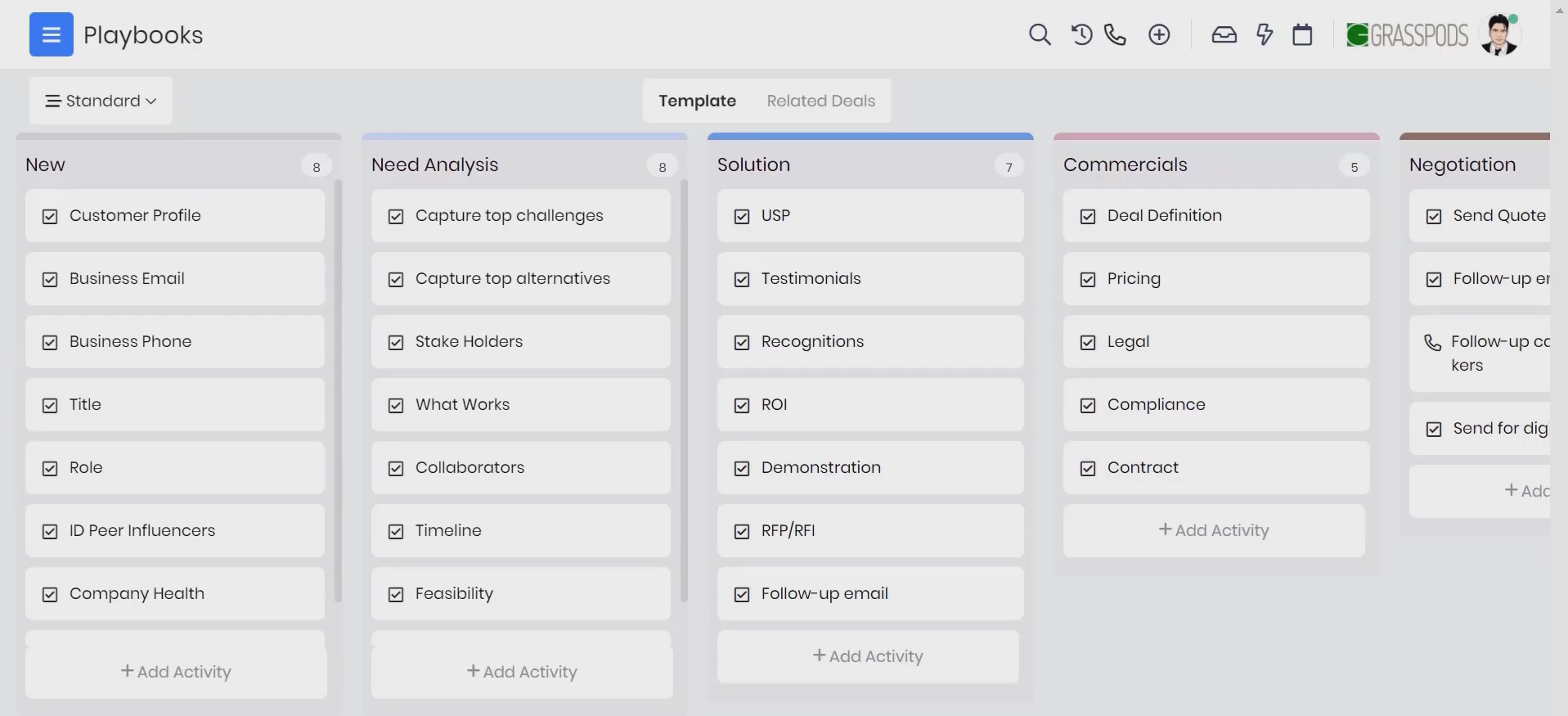This screenshot has width=1568, height=716.
Task: Open the Send for dig... card in Negotiation
Action: click(1480, 429)
